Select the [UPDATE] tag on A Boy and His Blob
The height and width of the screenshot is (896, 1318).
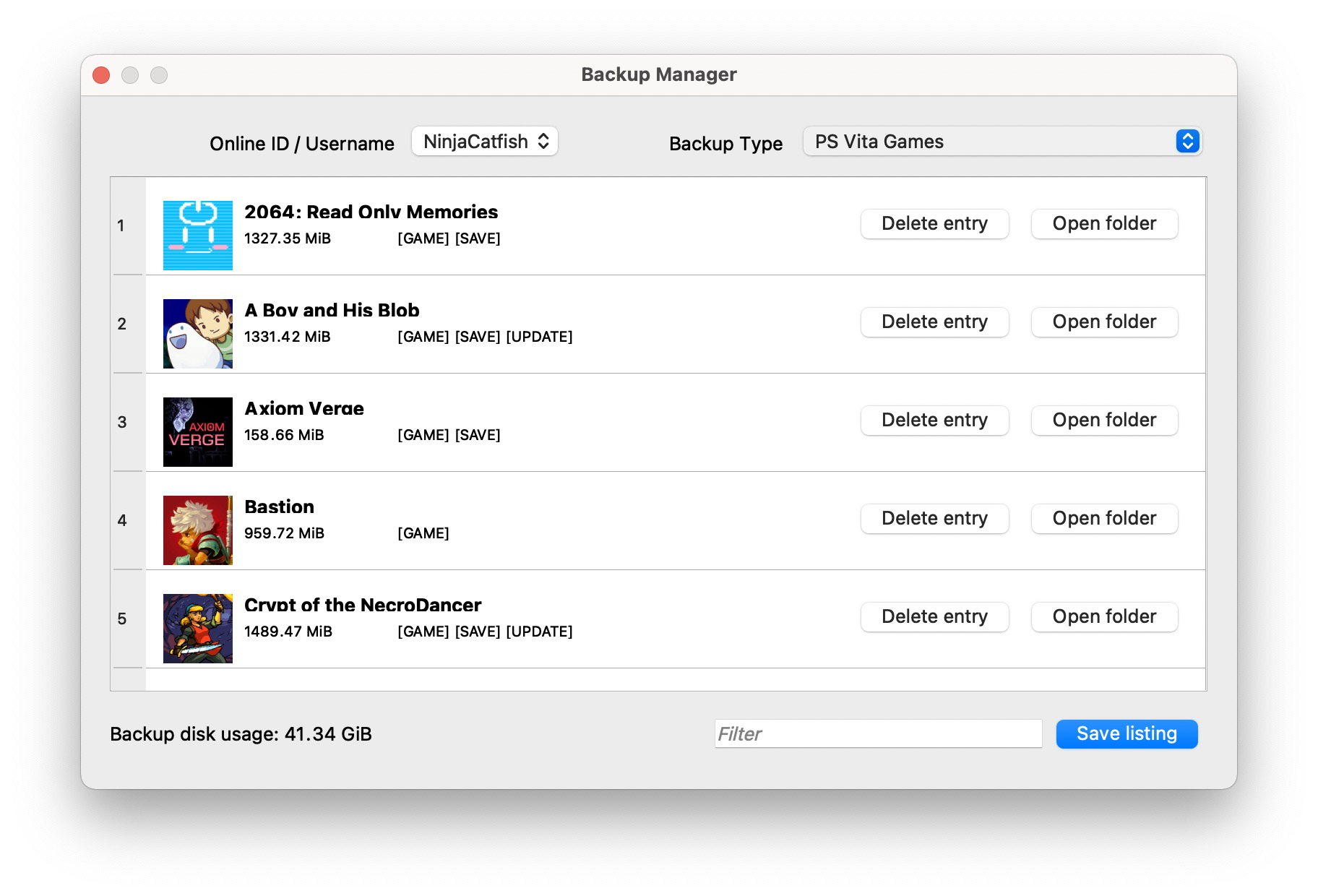(x=538, y=337)
